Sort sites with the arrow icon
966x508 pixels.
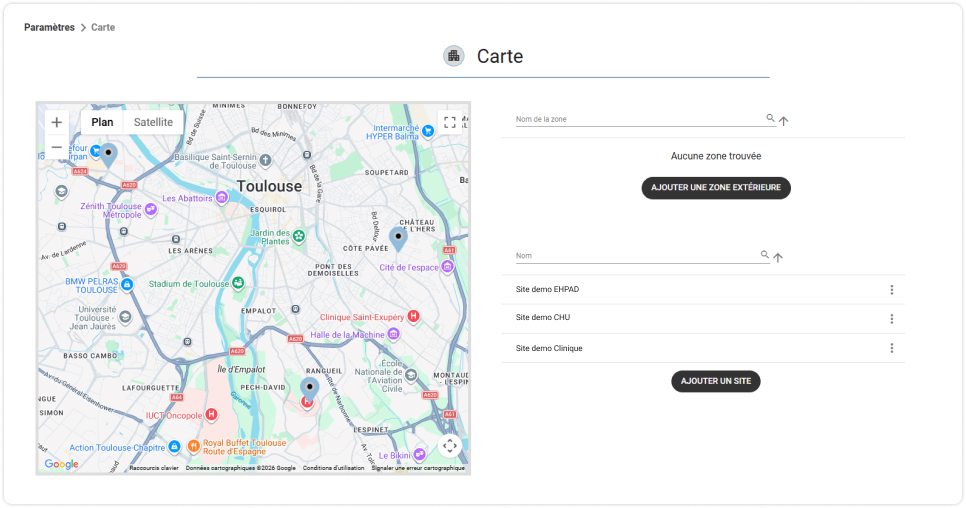tap(778, 257)
